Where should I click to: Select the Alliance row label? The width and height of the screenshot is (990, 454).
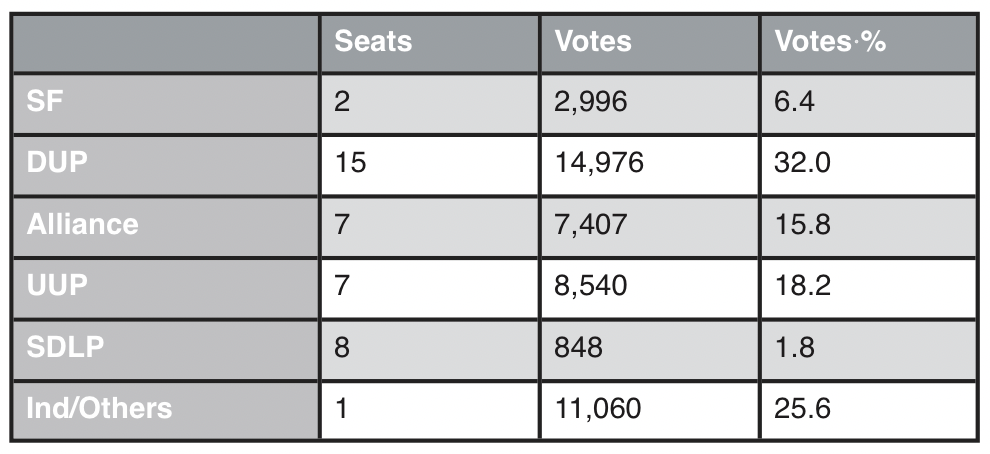pos(82,224)
